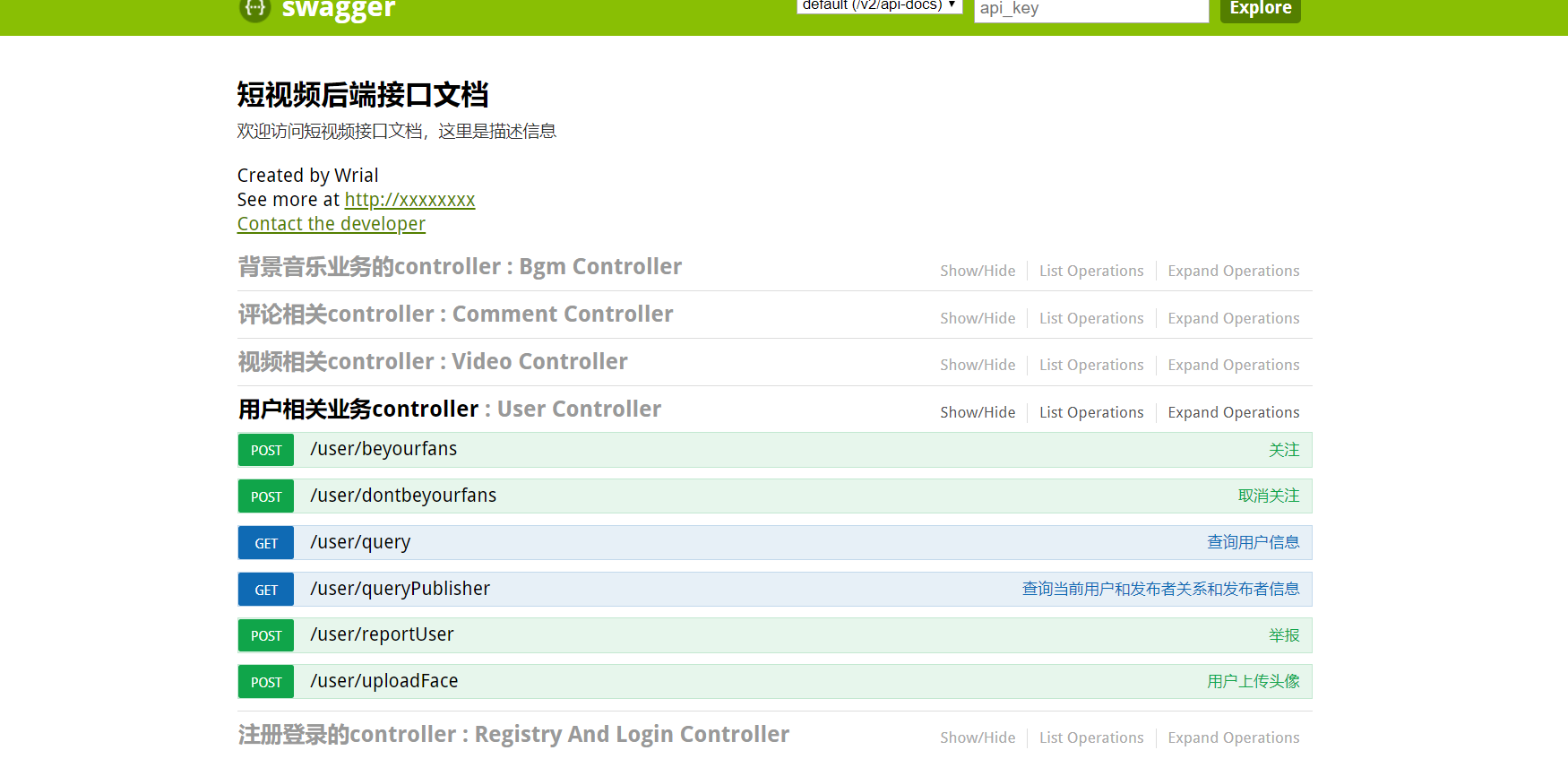1568x759 pixels.
Task: Open the /user/reportUser endpoint path
Action: [x=382, y=634]
